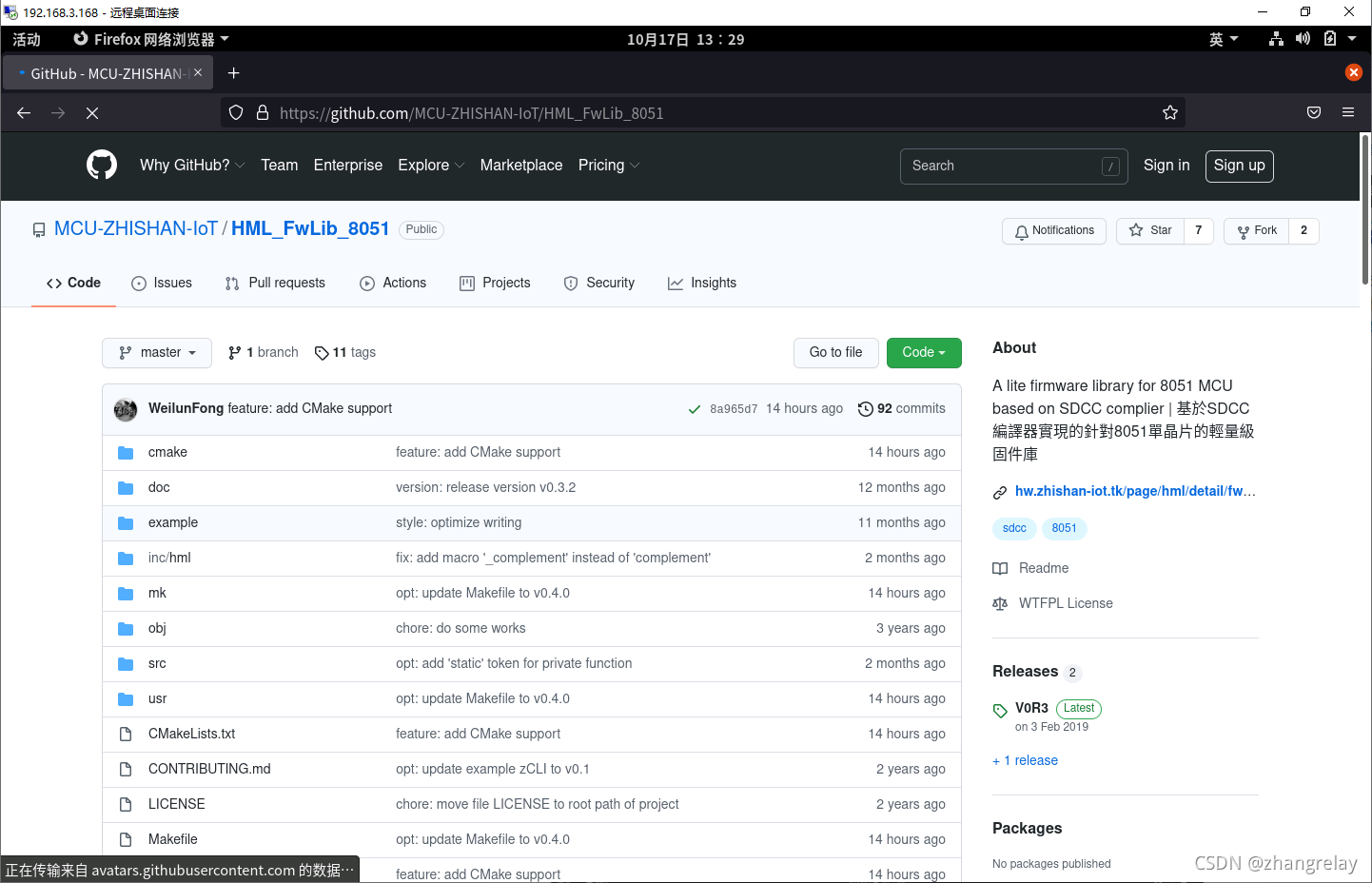The height and width of the screenshot is (883, 1372).
Task: Open the Marketplace link
Action: click(x=521, y=165)
